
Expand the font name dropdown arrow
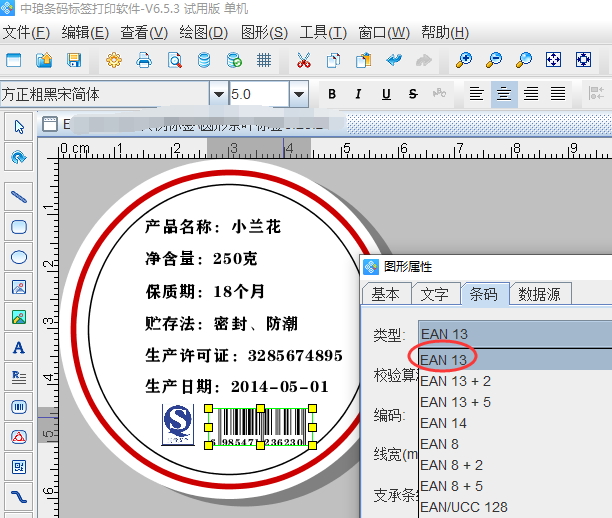click(x=219, y=94)
